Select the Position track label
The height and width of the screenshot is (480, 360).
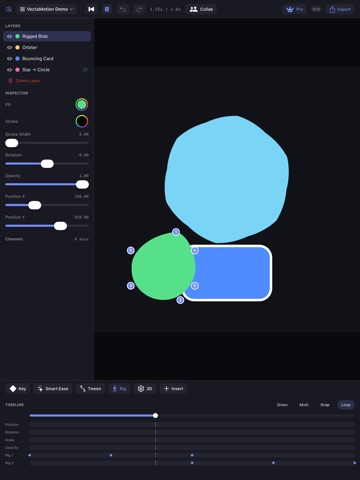(x=12, y=425)
